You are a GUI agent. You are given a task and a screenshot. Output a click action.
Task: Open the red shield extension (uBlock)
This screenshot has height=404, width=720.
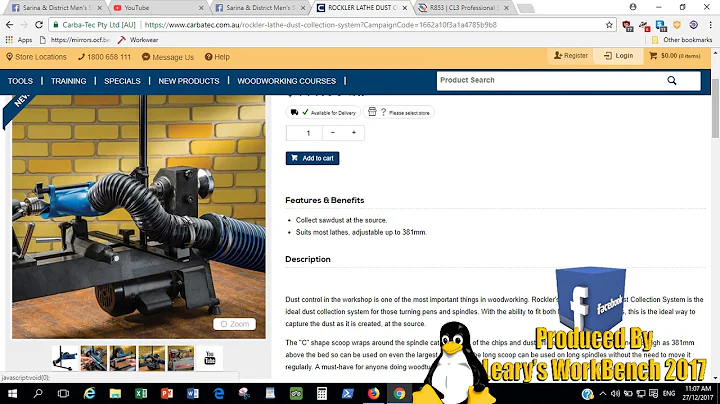pyautogui.click(x=627, y=26)
